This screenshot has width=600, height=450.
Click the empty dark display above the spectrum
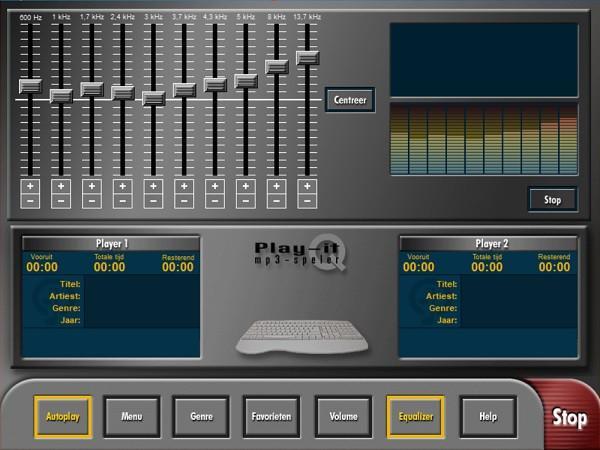(484, 60)
